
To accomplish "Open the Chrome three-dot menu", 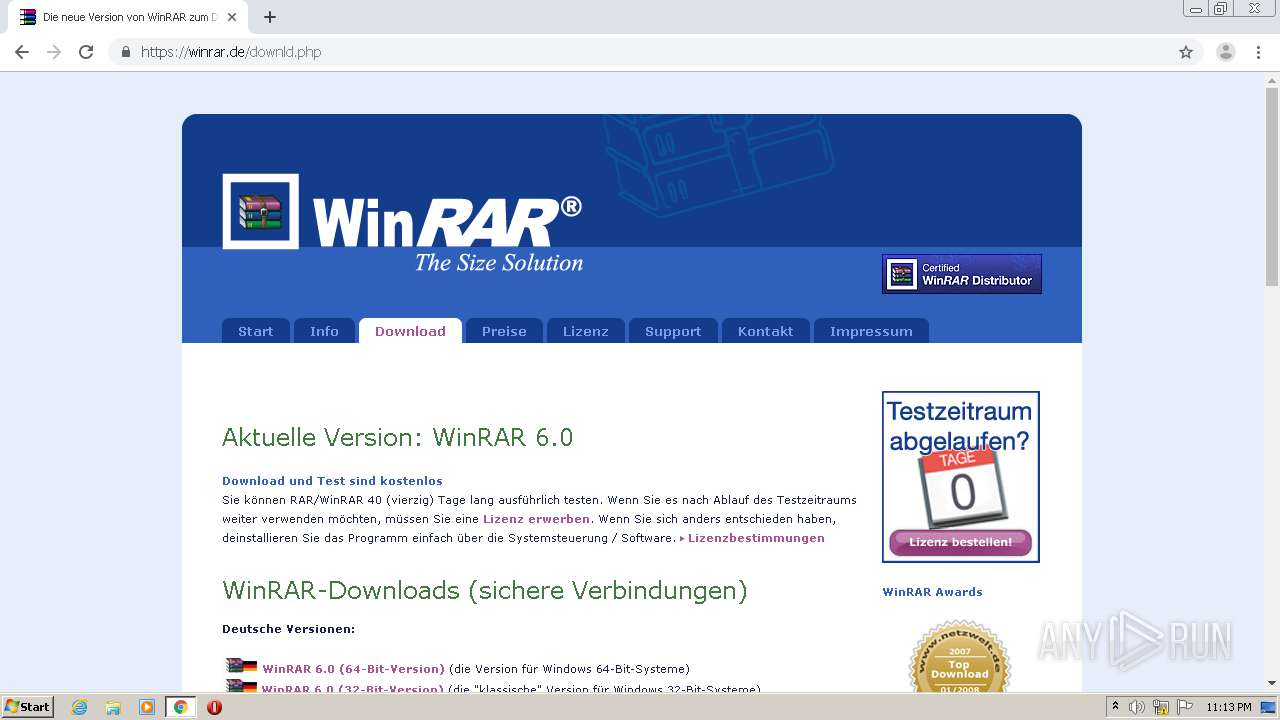I will (x=1258, y=52).
